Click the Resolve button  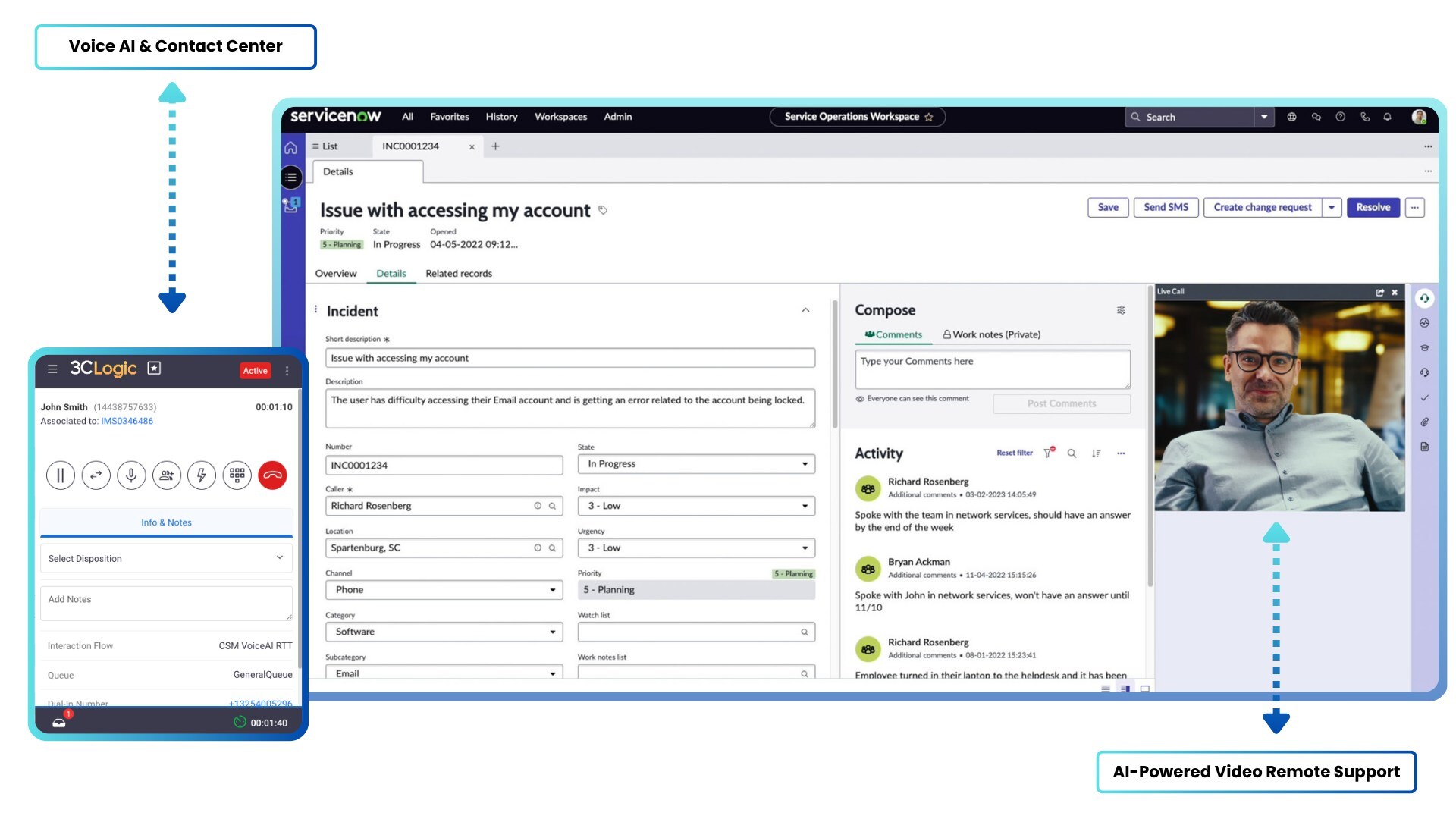point(1373,208)
